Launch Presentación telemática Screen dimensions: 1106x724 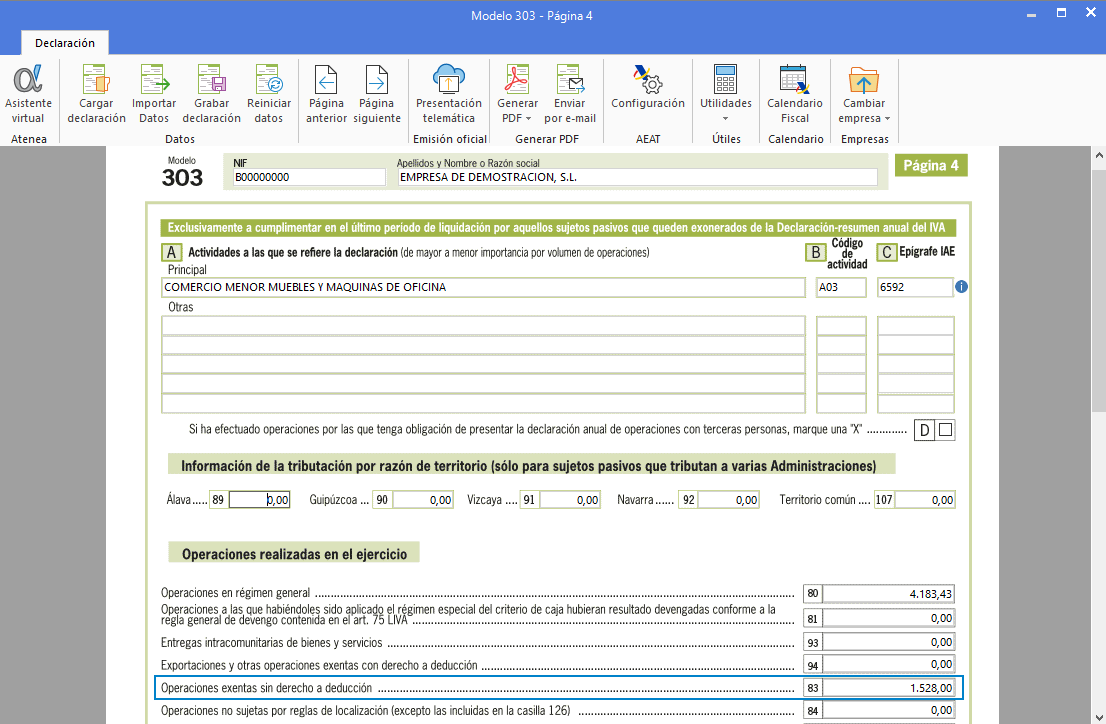point(449,95)
